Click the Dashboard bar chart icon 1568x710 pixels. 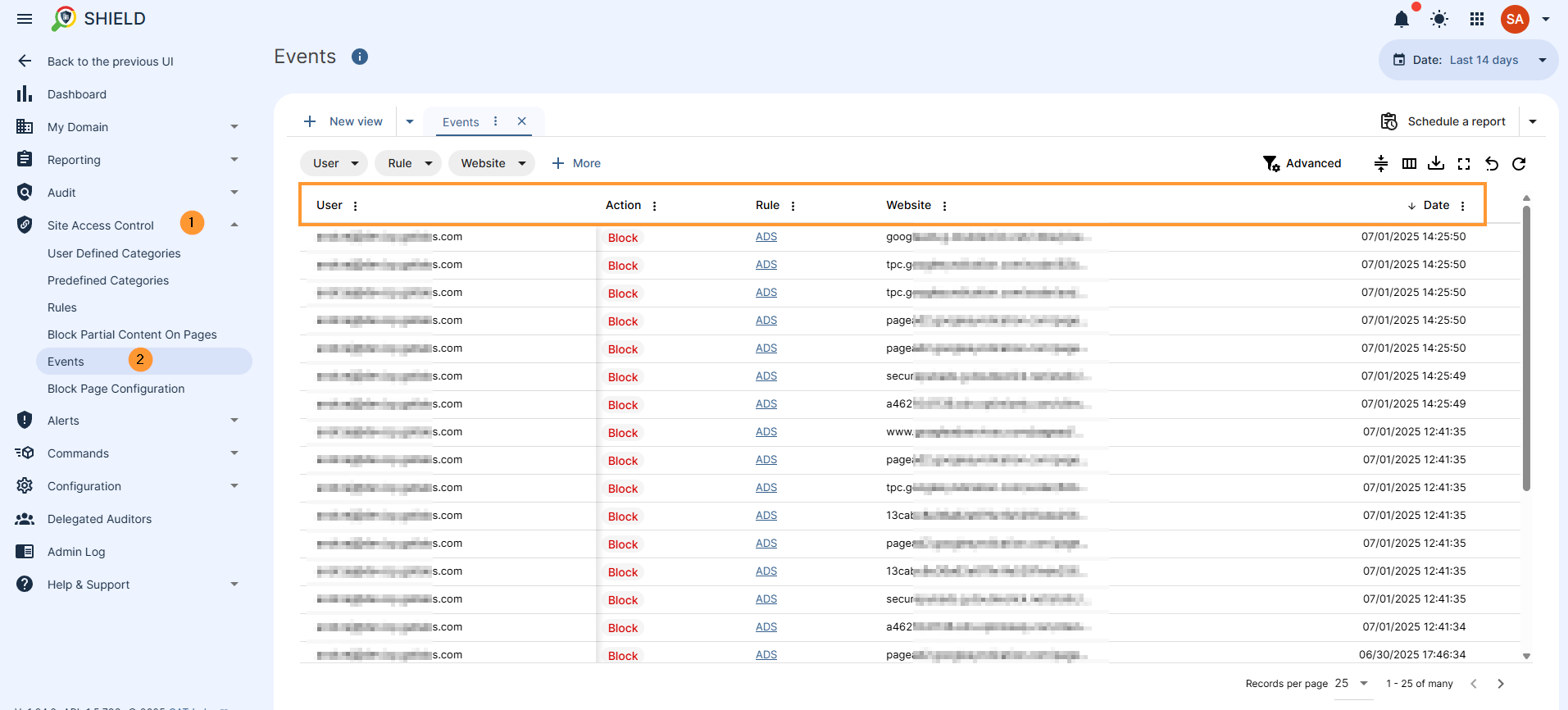click(25, 94)
